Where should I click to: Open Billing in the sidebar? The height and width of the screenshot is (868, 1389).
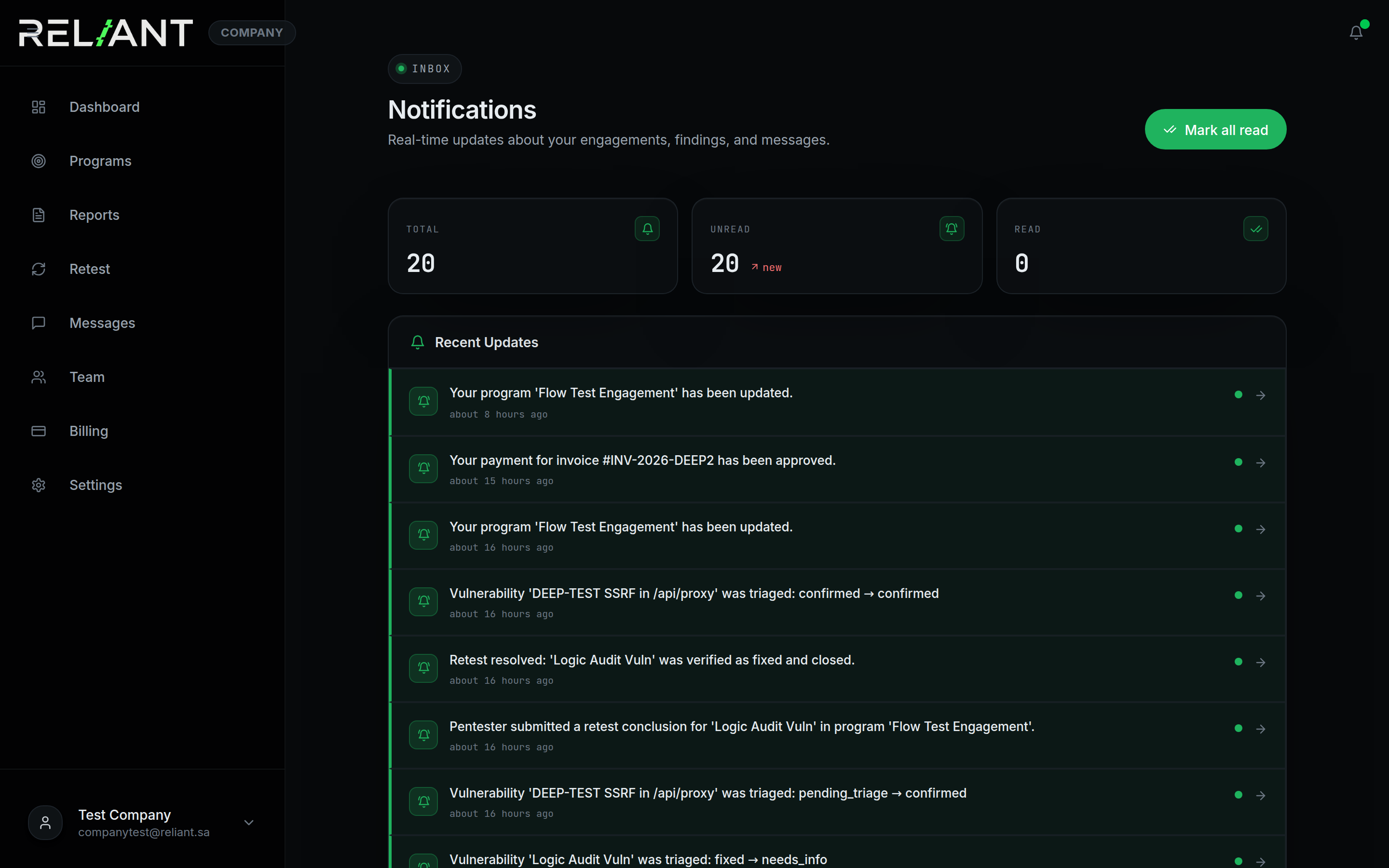142,431
